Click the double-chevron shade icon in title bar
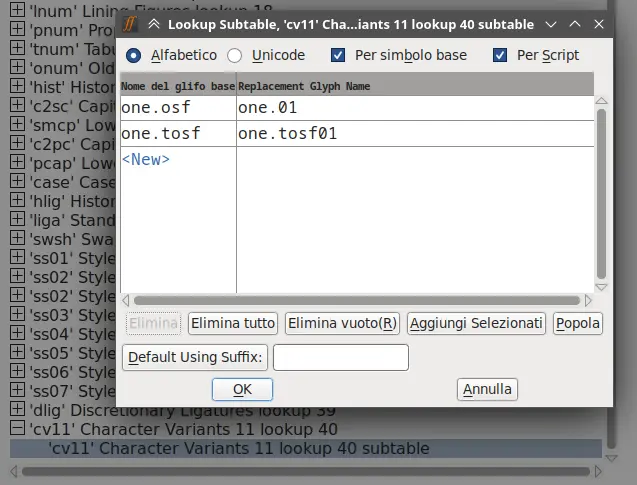 154,24
